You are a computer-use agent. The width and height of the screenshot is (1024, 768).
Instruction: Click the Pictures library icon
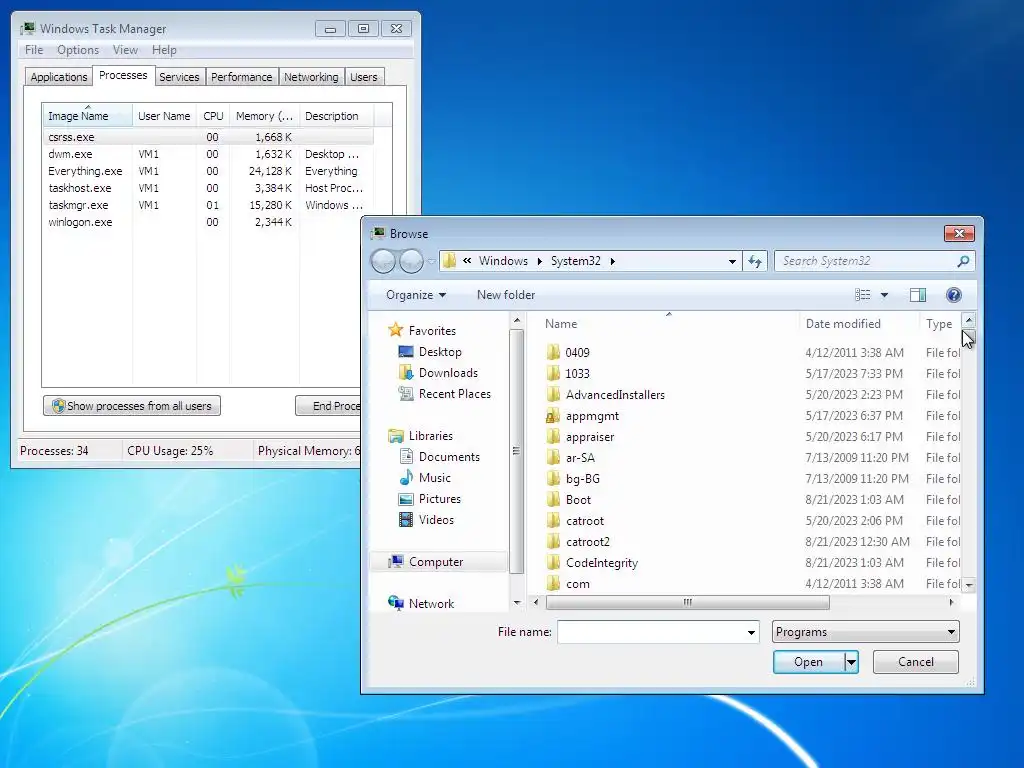point(406,499)
